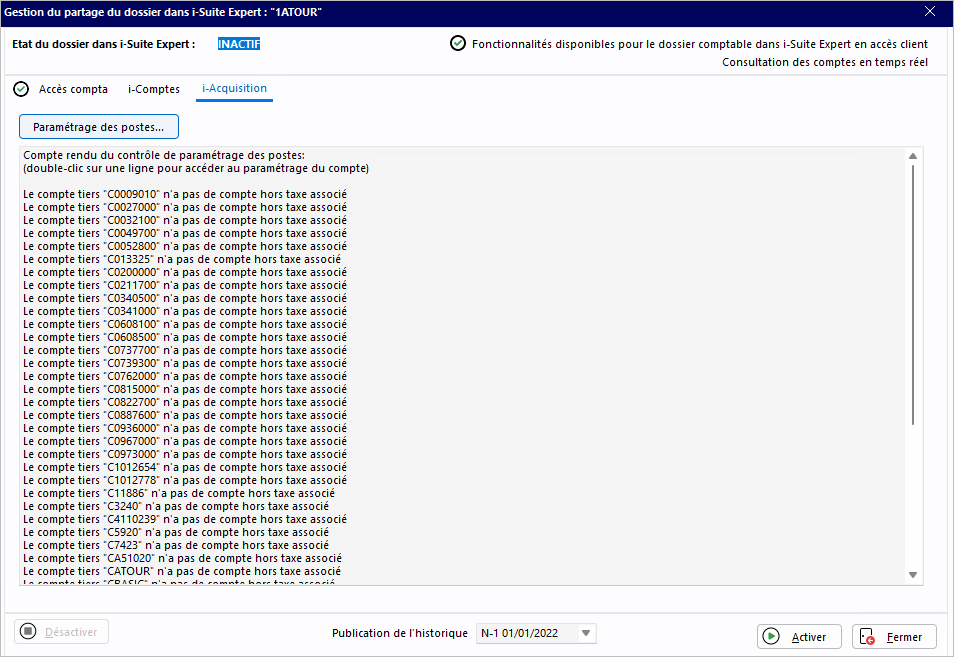Click the Fermer button label
Viewport: 954px width, 657px height.
904,637
